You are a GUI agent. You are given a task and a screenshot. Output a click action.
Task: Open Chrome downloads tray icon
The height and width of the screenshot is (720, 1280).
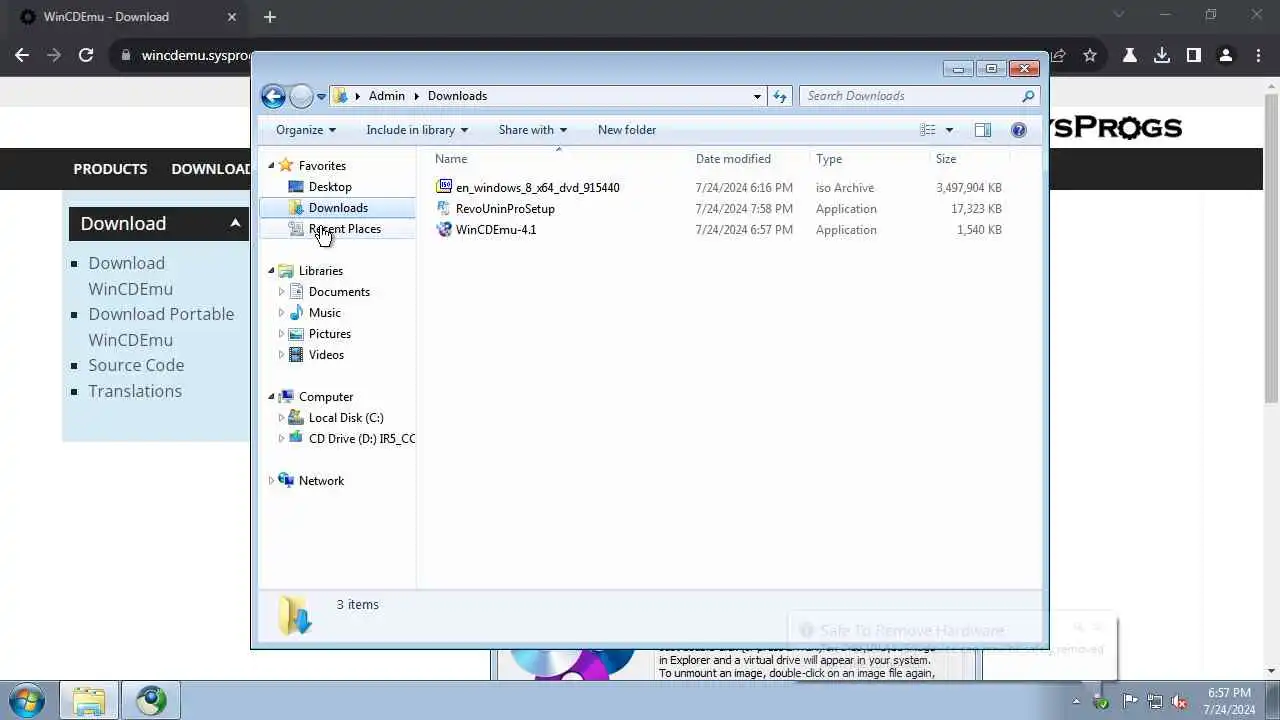(x=1162, y=56)
